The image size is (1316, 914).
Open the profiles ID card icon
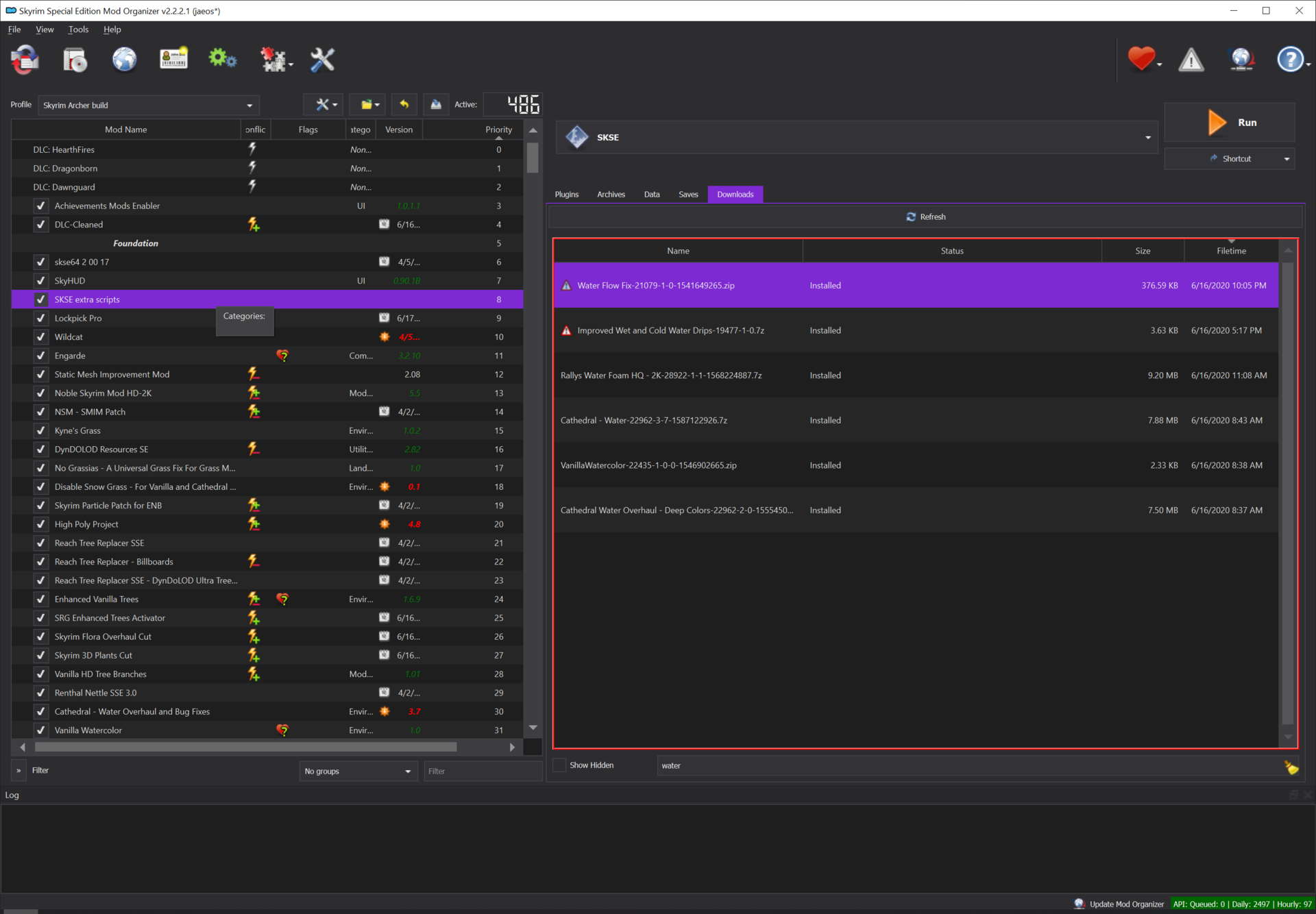pos(173,60)
